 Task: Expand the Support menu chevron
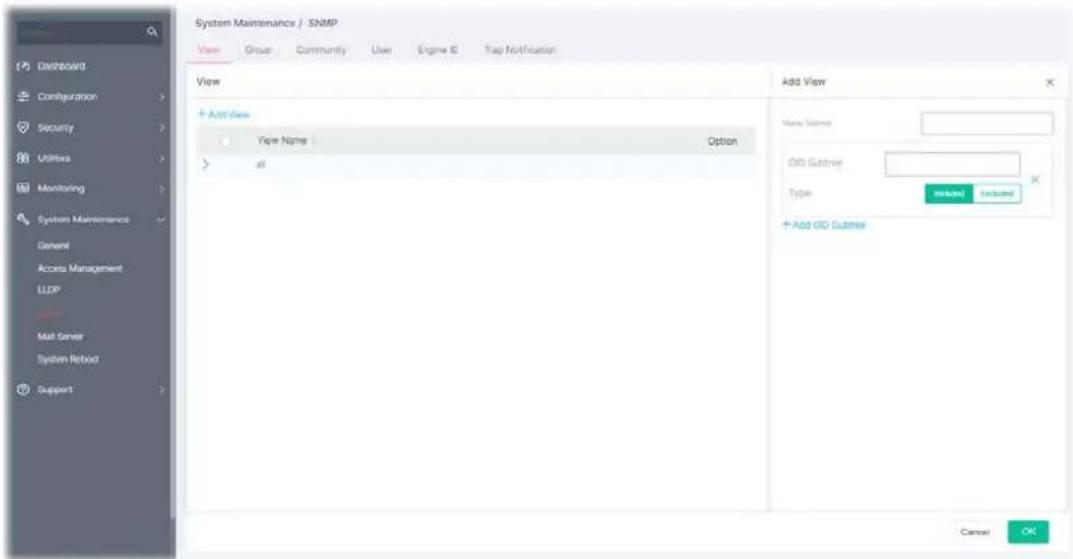click(161, 390)
